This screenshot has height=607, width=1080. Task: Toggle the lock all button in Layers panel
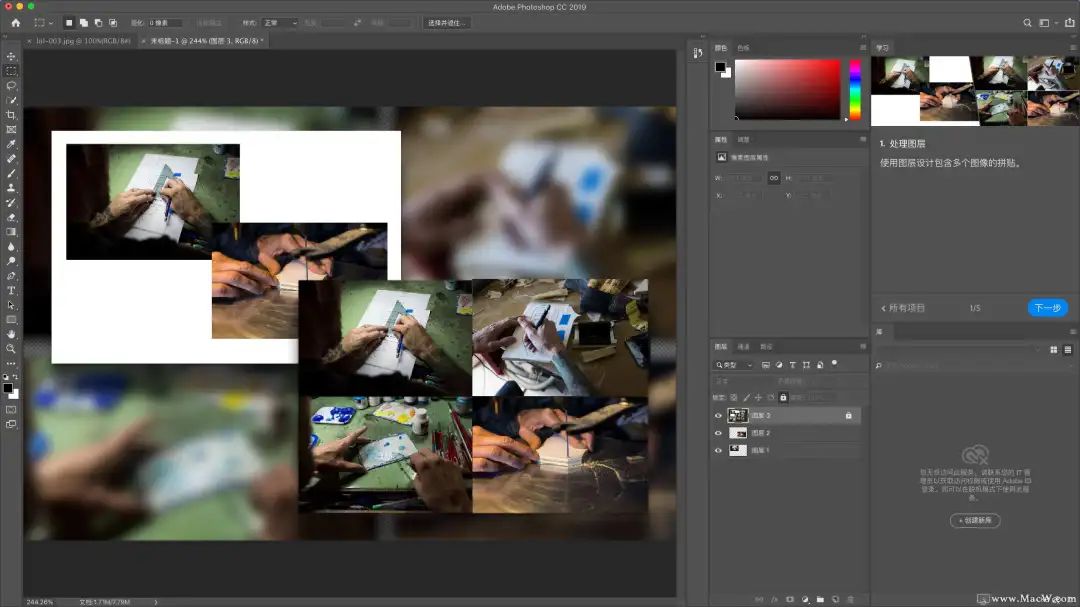click(783, 398)
